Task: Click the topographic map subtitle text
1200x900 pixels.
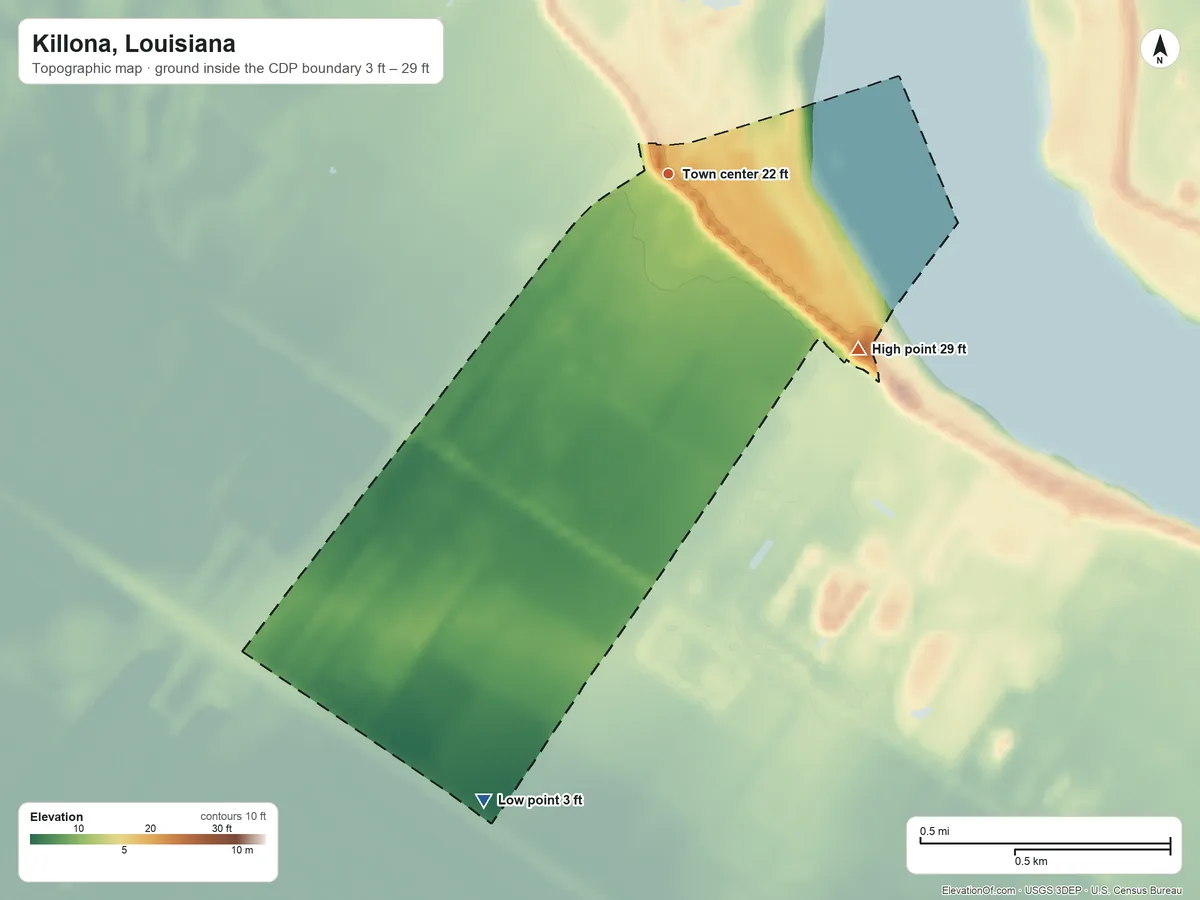Action: point(231,70)
